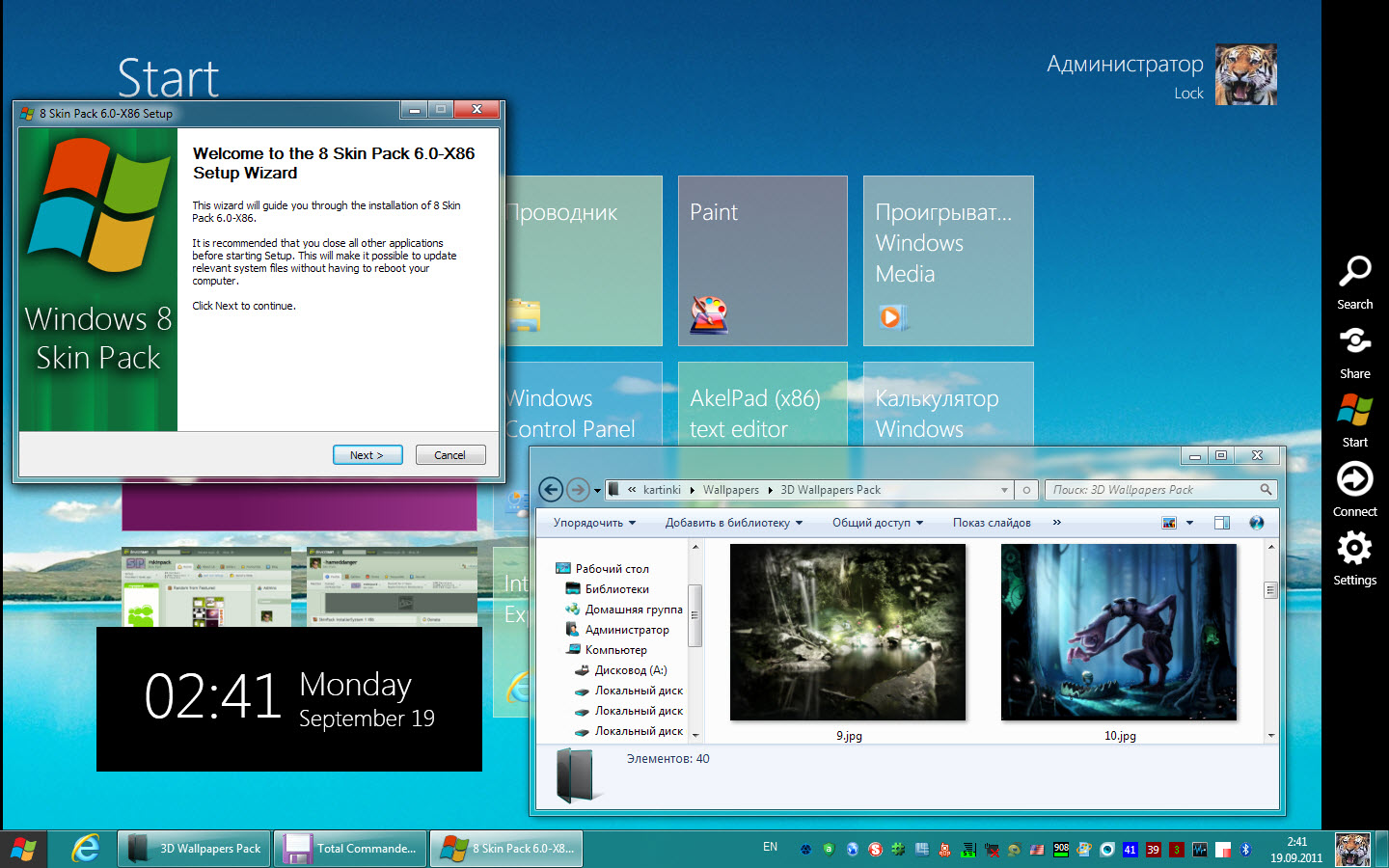Image resolution: width=1389 pixels, height=868 pixels.
Task: Click the search magnifier in Explorer
Action: pyautogui.click(x=1266, y=490)
